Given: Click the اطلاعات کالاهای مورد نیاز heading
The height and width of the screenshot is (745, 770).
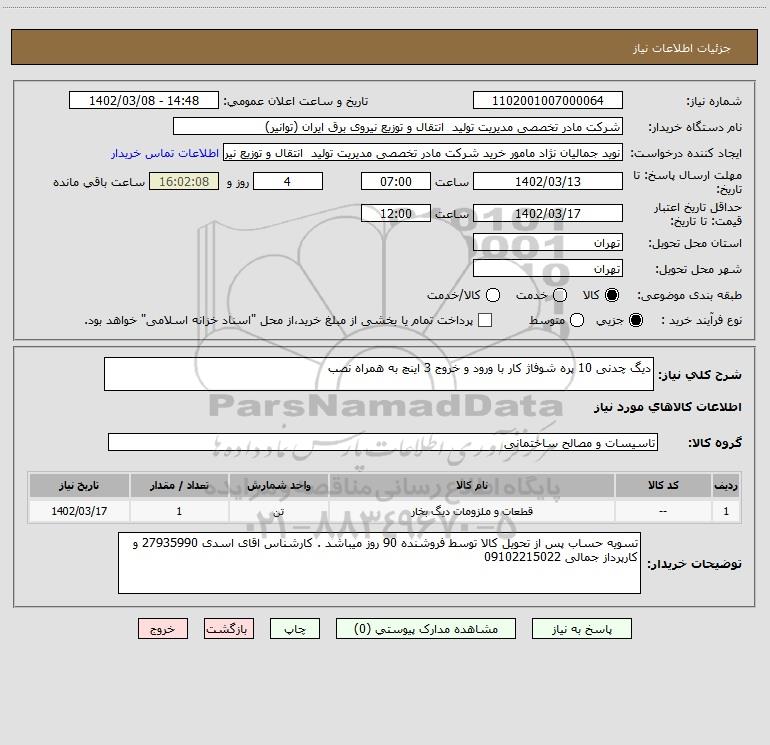Looking at the screenshot, I should tap(668, 407).
